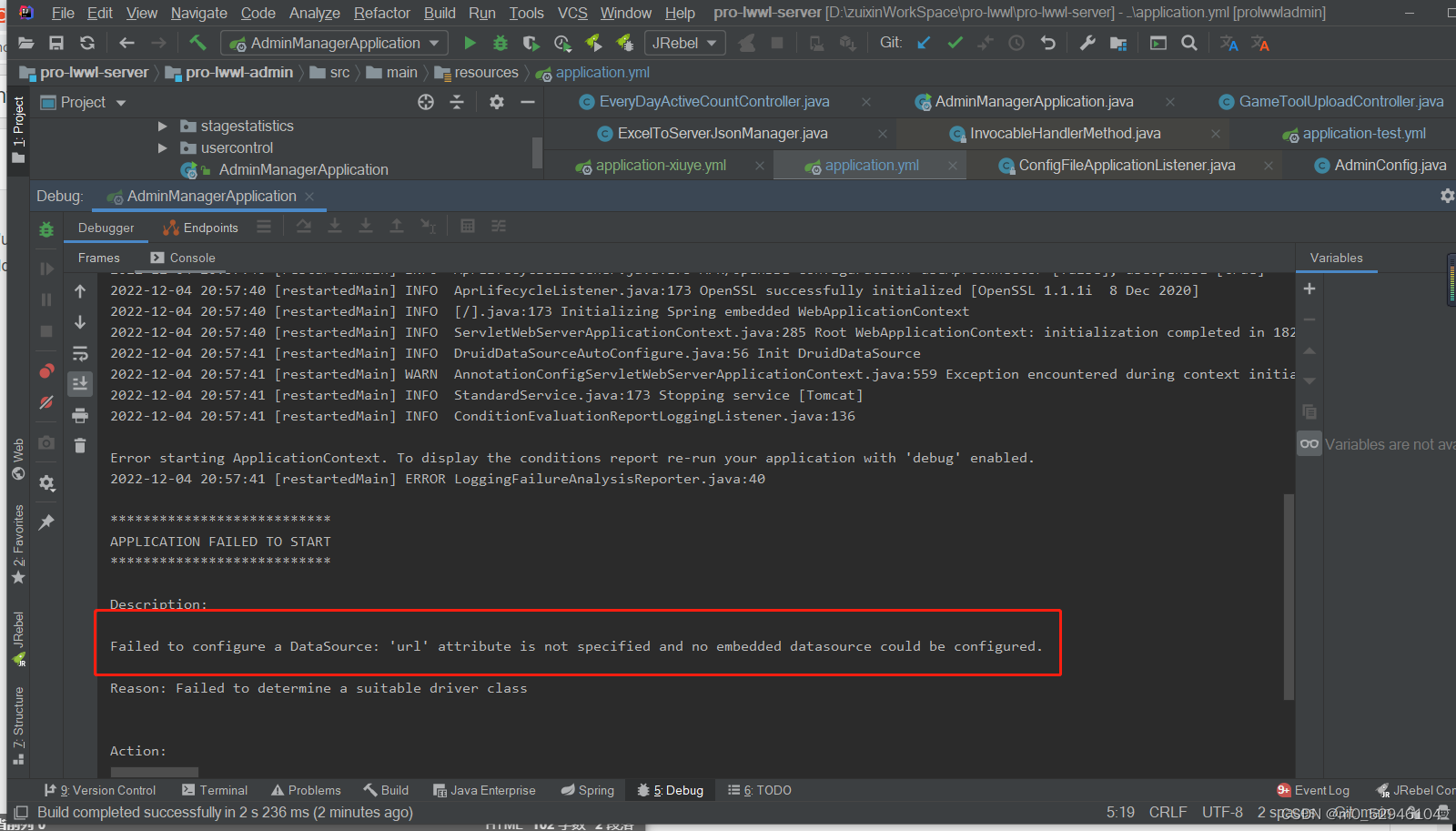Open the AdminManagerApplication run configuration dropdown
This screenshot has width=1456, height=831.
point(435,43)
